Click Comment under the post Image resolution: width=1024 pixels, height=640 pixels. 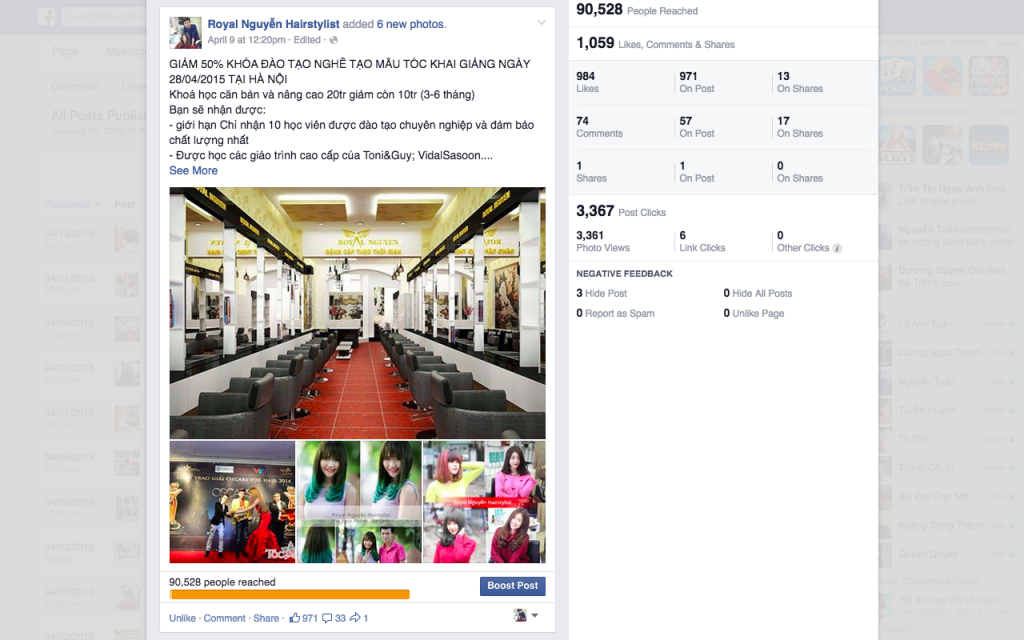[225, 618]
